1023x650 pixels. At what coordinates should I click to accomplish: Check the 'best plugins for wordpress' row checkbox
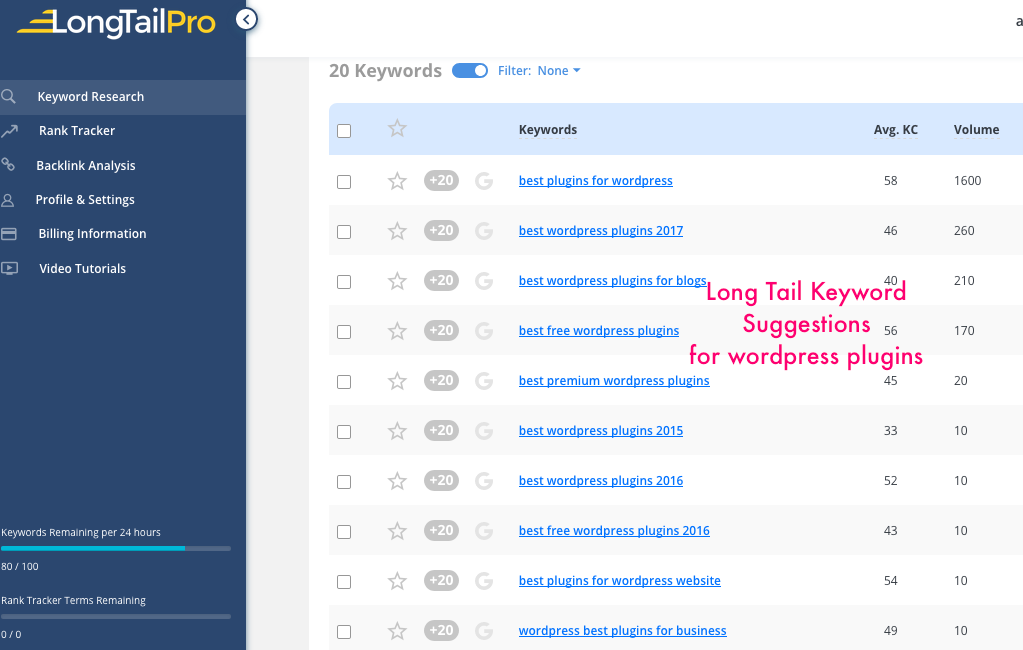tap(344, 182)
